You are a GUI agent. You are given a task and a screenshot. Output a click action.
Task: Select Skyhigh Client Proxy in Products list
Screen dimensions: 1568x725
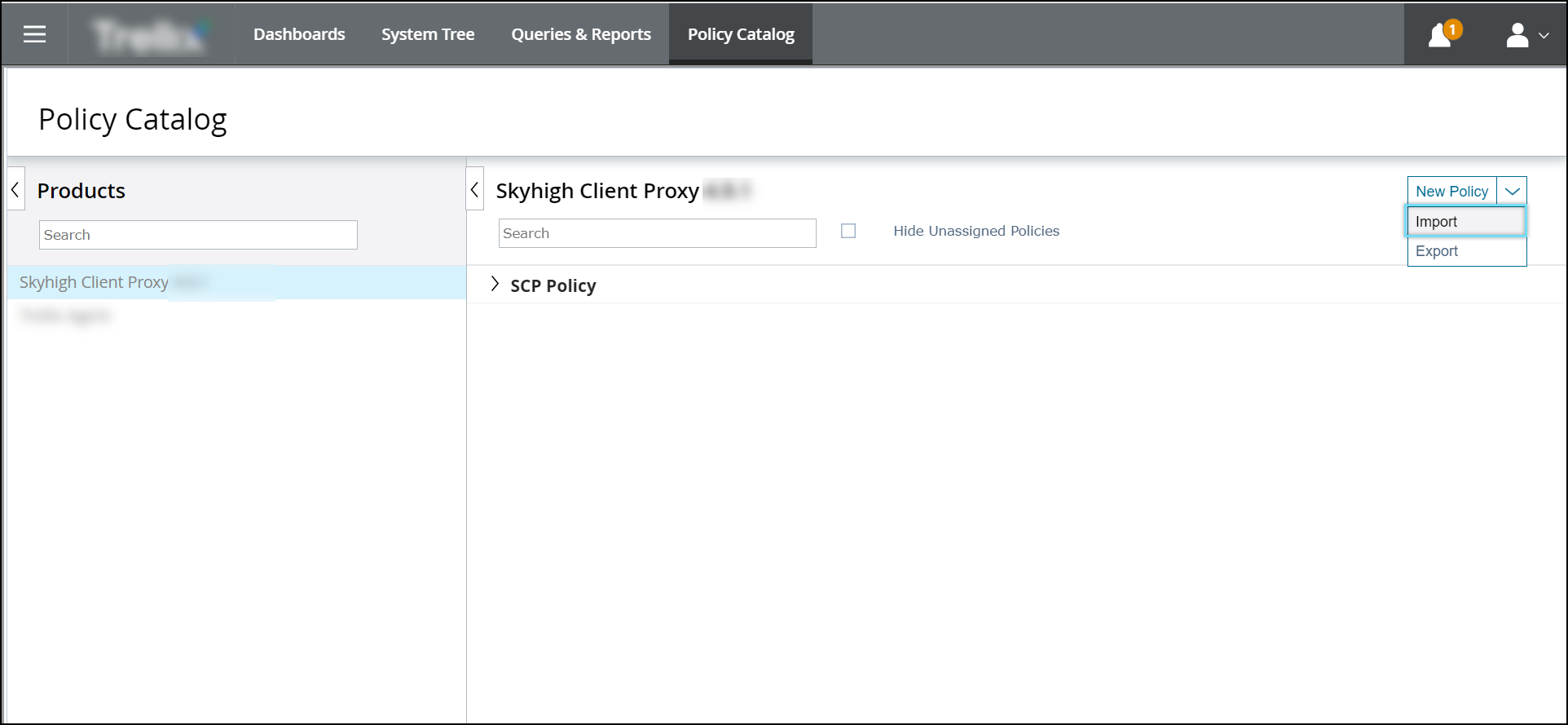(x=236, y=282)
